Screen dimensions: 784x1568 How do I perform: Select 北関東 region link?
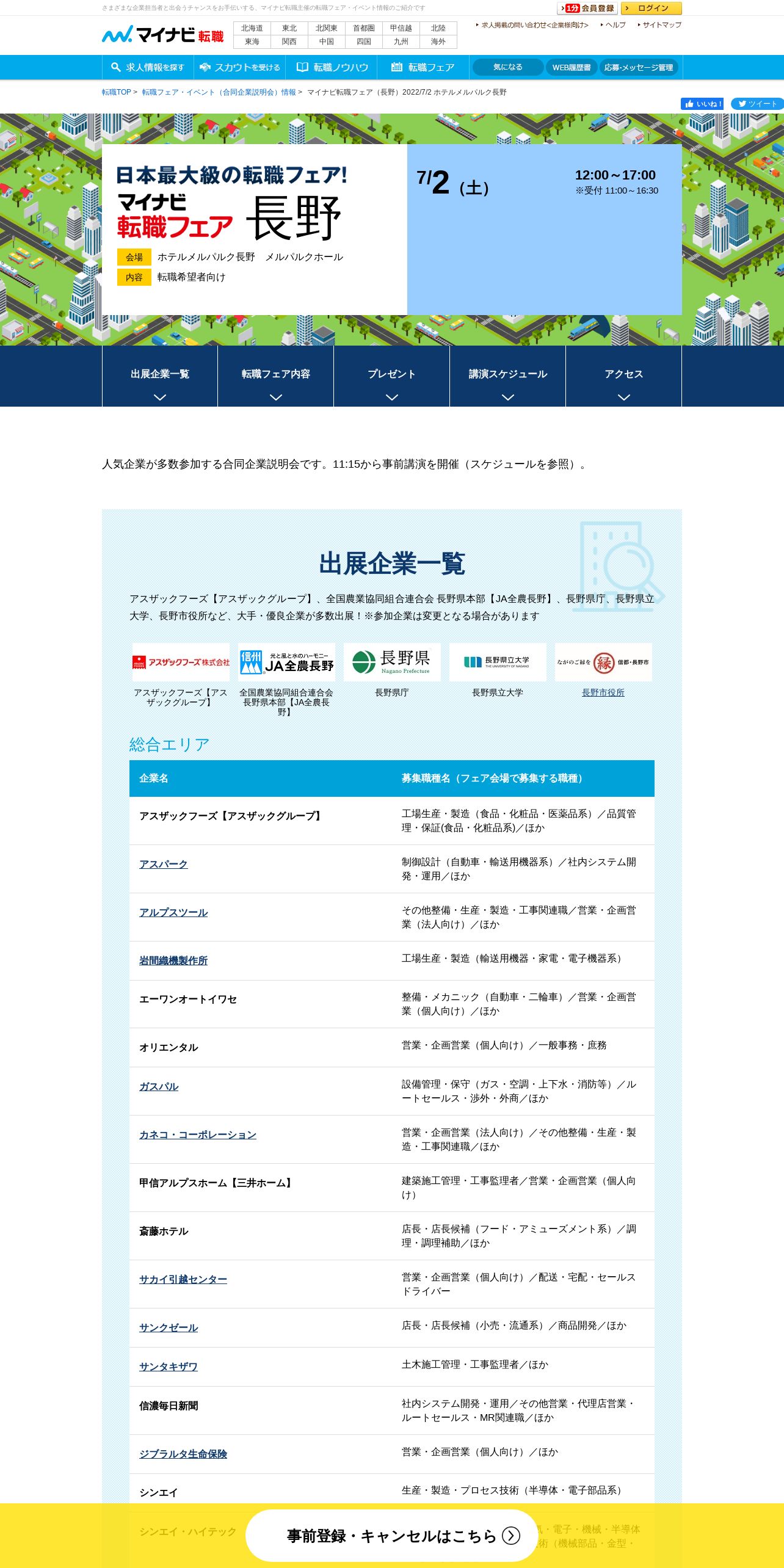(327, 28)
